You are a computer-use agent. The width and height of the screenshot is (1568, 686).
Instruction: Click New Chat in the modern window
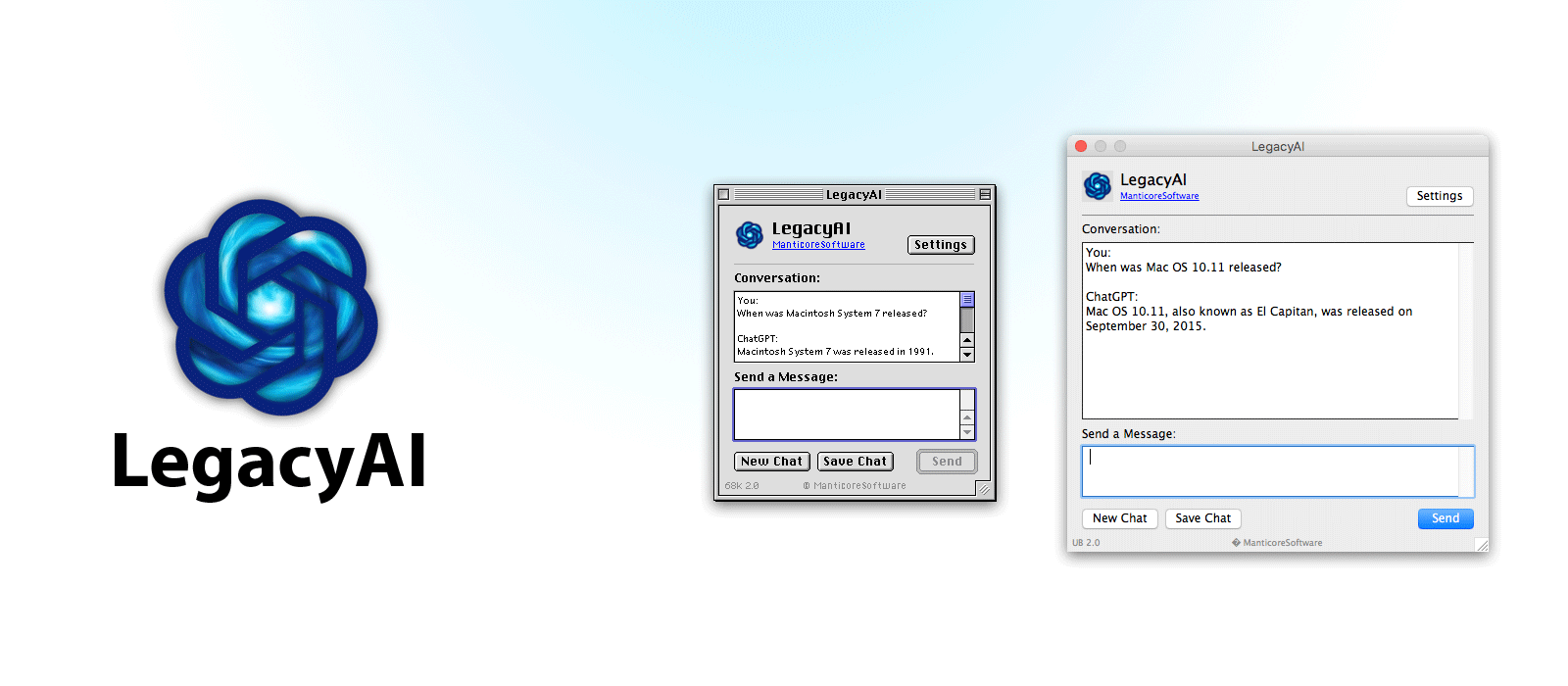pyautogui.click(x=1119, y=518)
